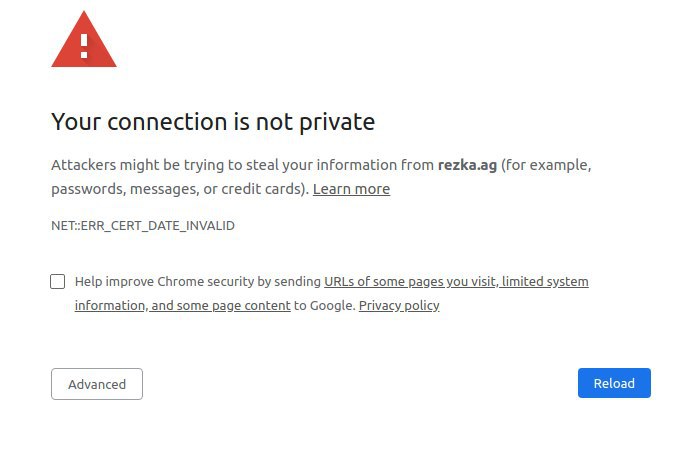Click the limited system link text
This screenshot has width=696, height=470.
(x=545, y=281)
